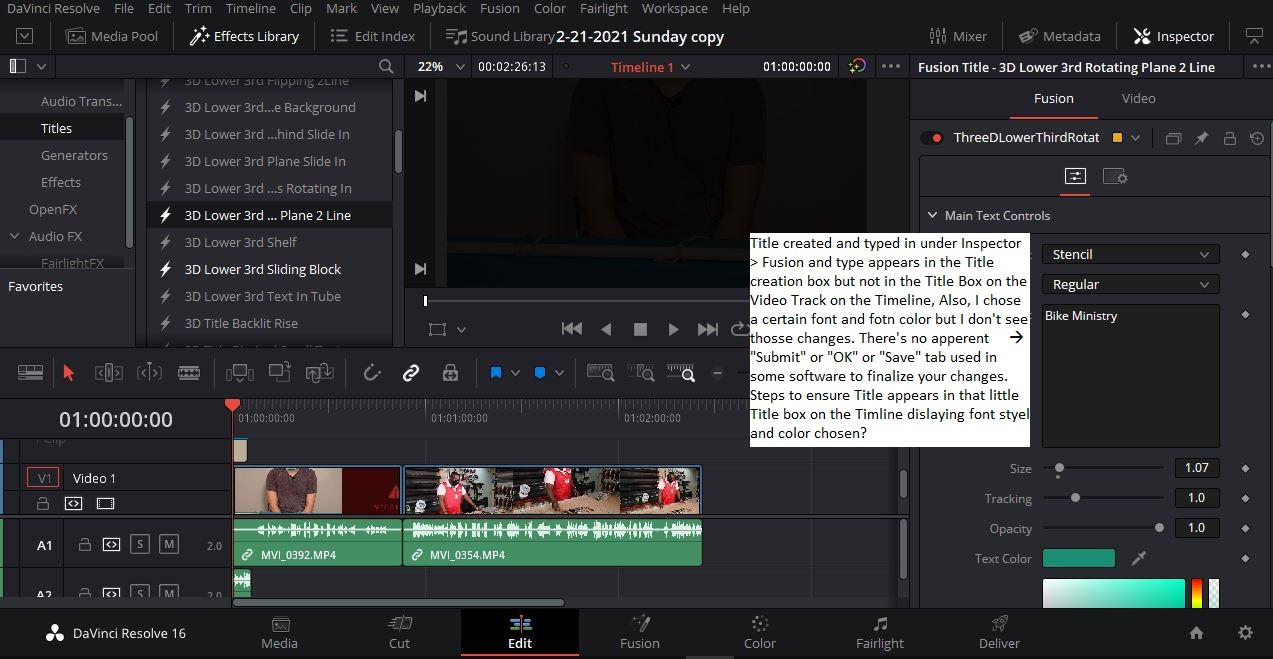
Task: Open Timeline View Options icon
Action: point(31,373)
